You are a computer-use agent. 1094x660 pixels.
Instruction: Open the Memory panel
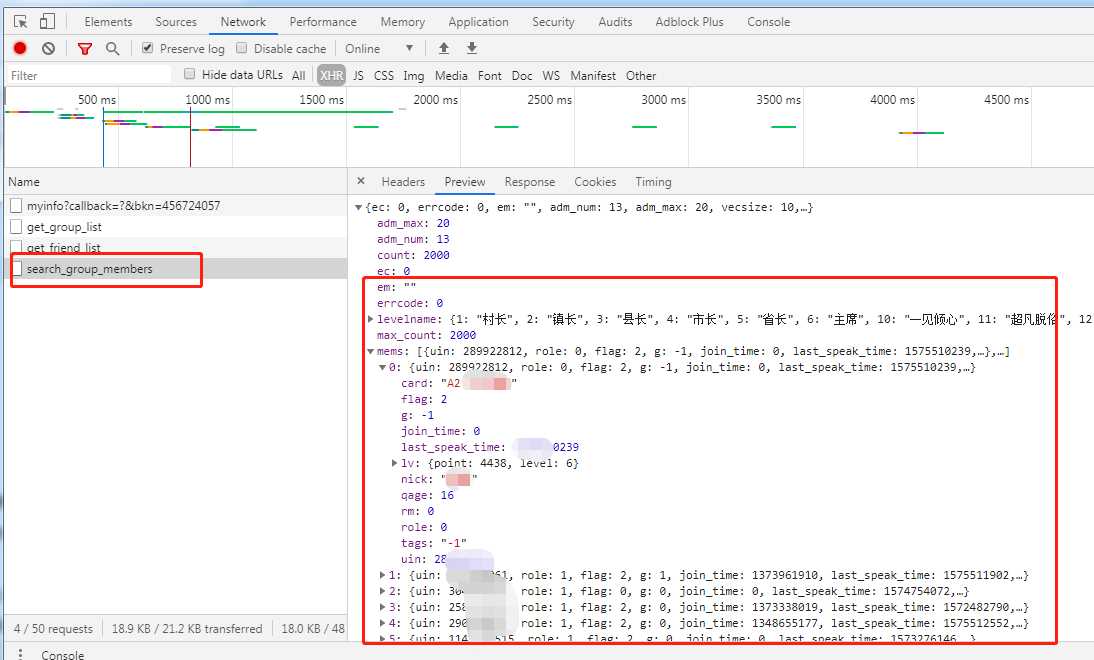403,22
